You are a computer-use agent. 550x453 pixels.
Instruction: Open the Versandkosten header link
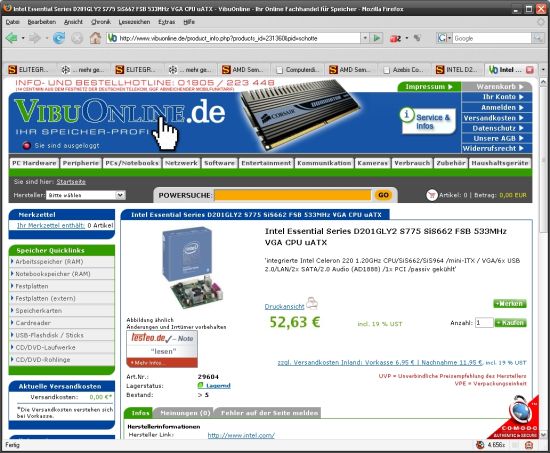[x=494, y=118]
